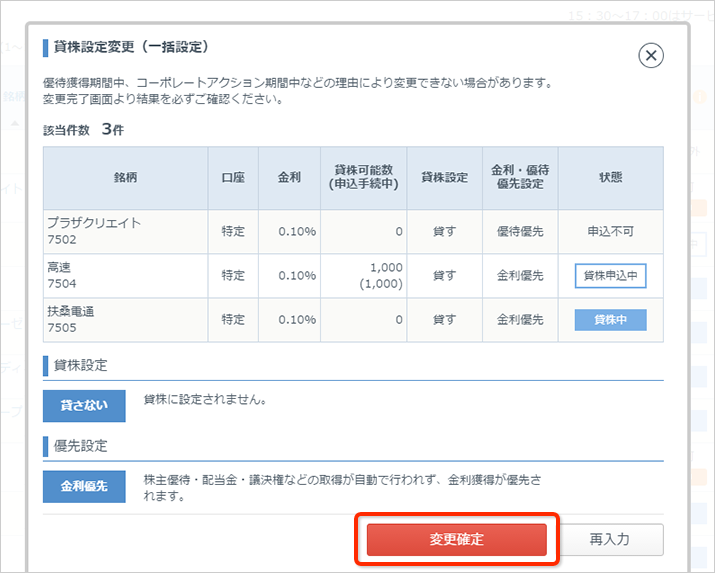Click the 1,000 lendable quantity for 高速
The height and width of the screenshot is (573, 715).
(385, 269)
